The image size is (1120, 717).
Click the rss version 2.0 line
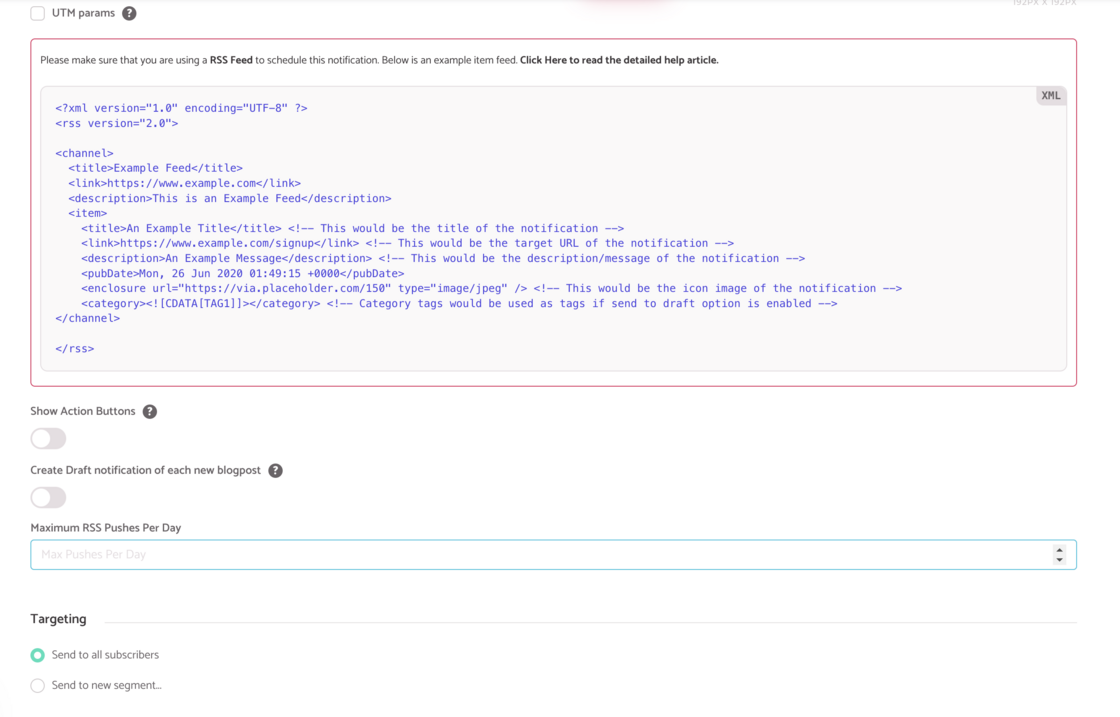pyautogui.click(x=117, y=124)
